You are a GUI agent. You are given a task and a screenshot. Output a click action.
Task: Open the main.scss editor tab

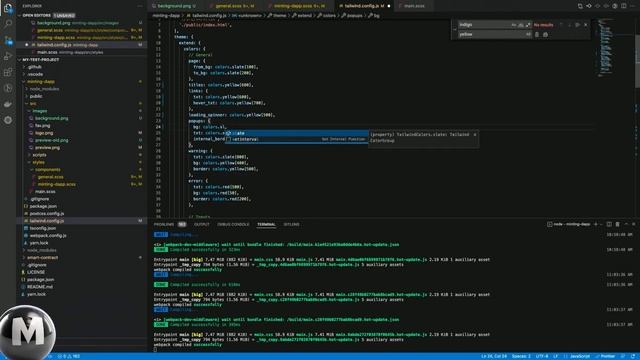[413, 6]
